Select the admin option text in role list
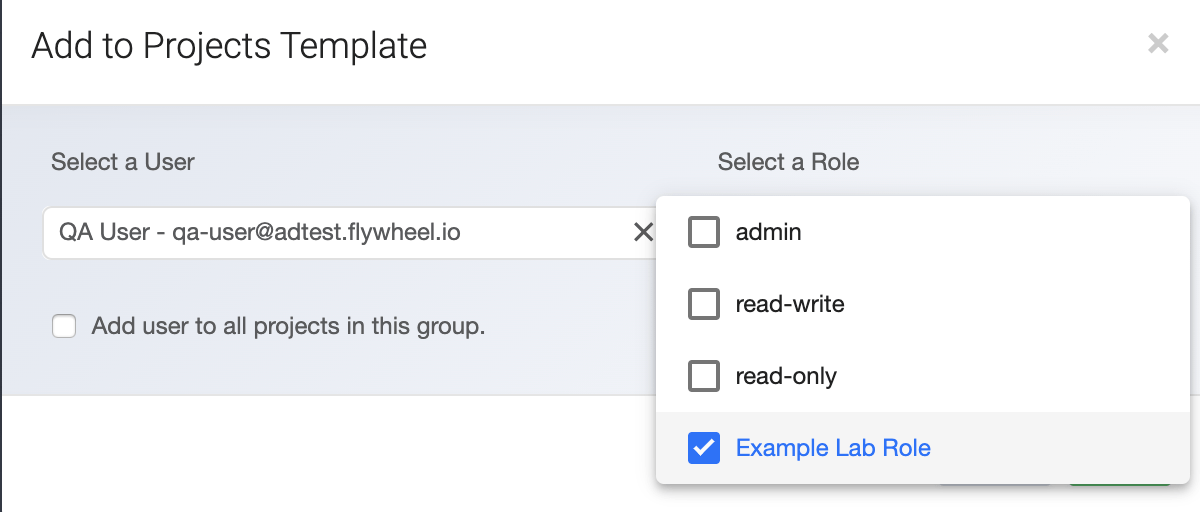Screen dimensions: 1200x512 click(x=768, y=233)
